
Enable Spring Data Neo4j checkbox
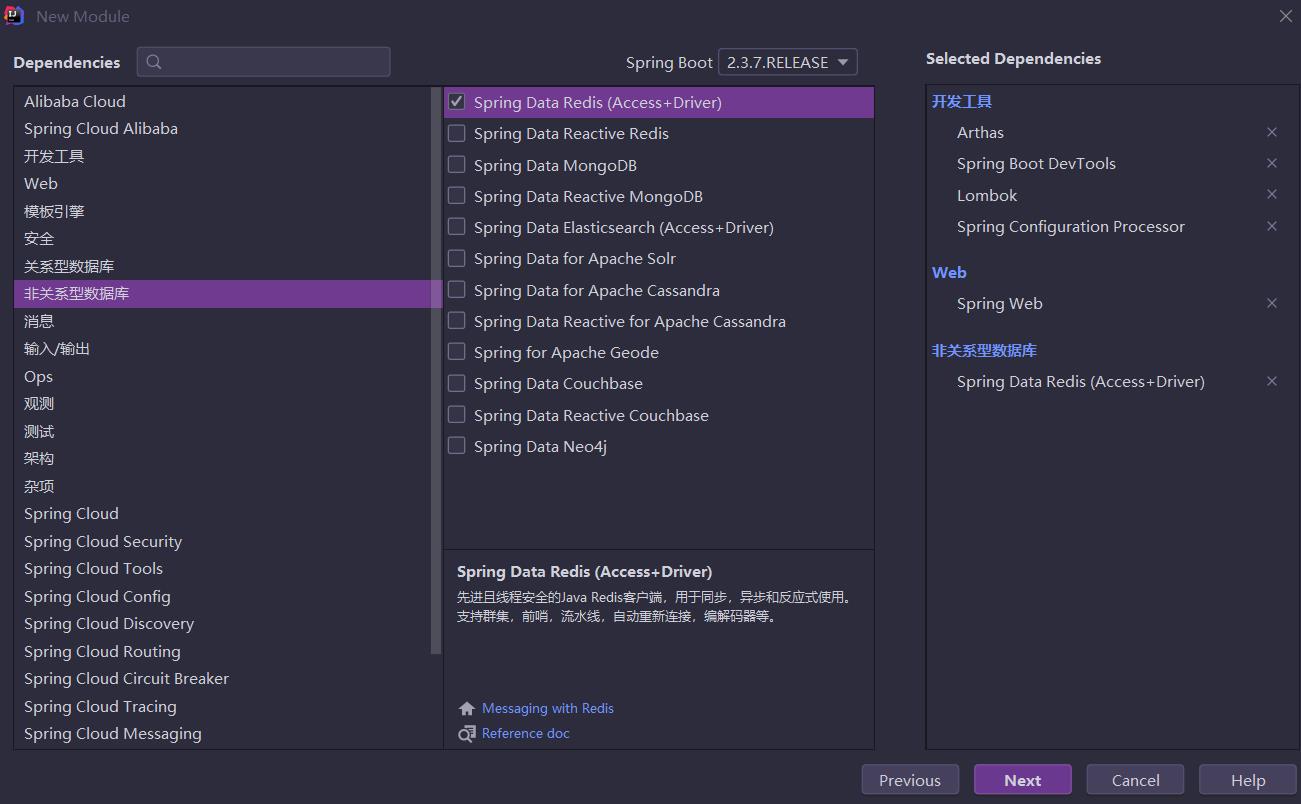click(x=457, y=446)
